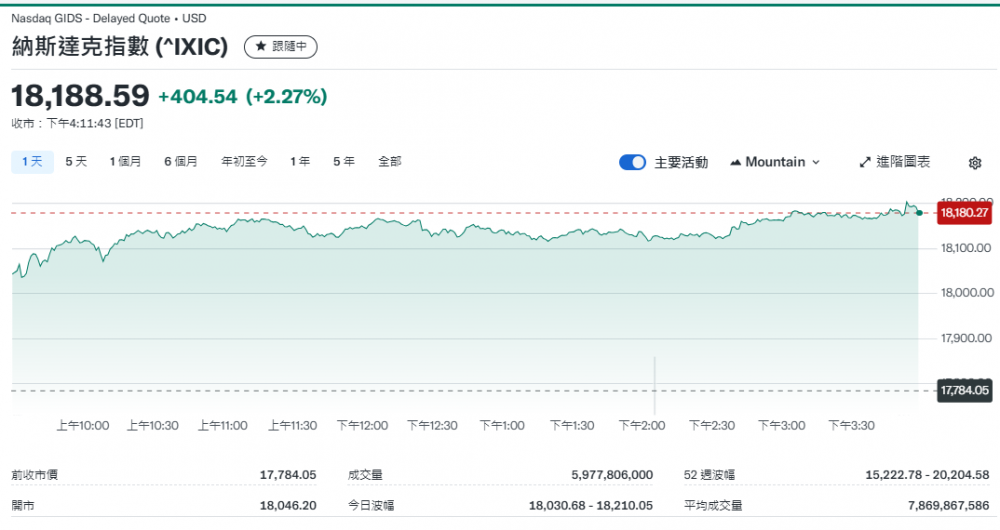Switch to 6個月 time range
The image size is (1000, 530).
pyautogui.click(x=181, y=161)
